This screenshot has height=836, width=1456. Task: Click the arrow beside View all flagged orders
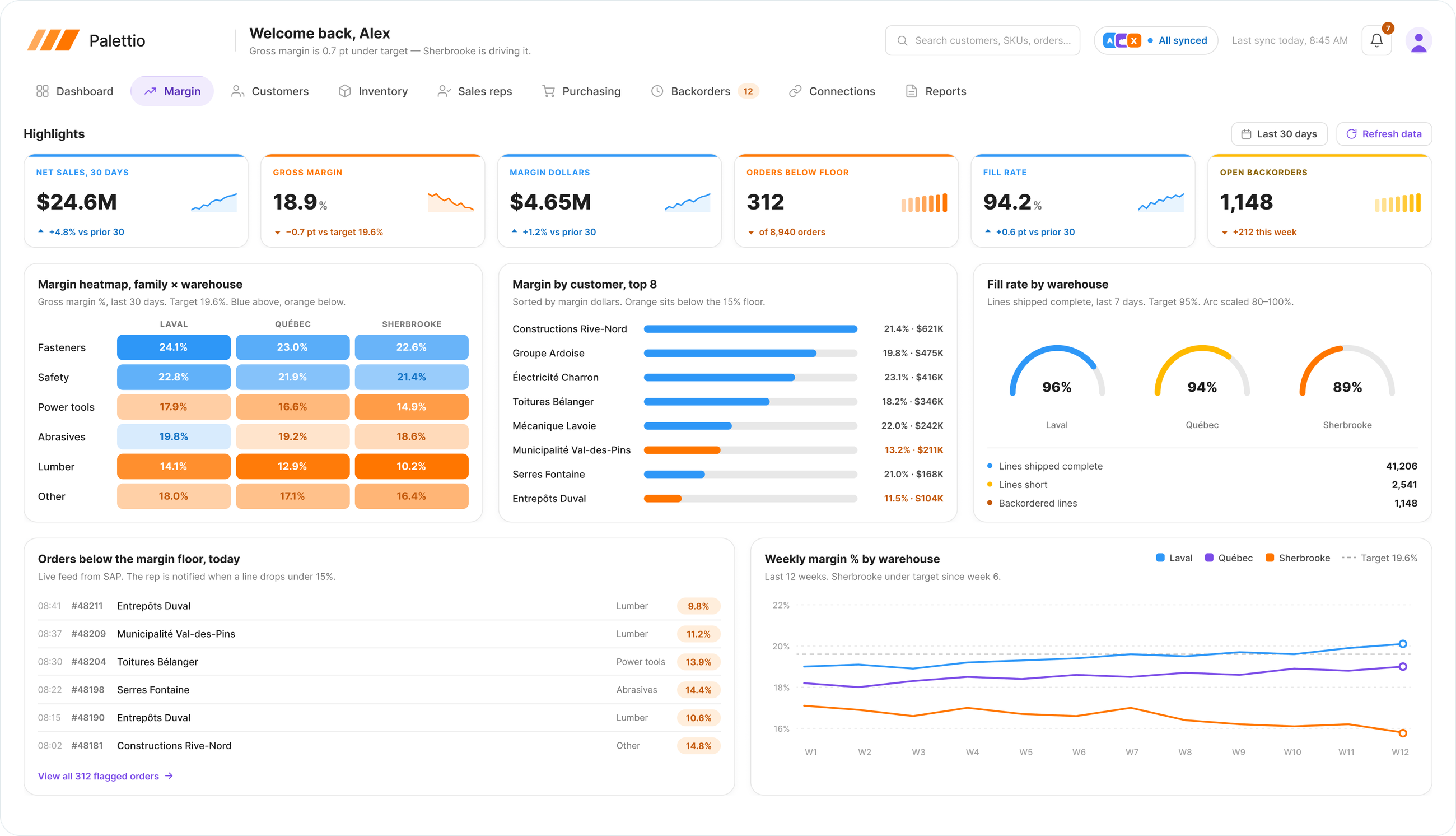[x=169, y=775]
